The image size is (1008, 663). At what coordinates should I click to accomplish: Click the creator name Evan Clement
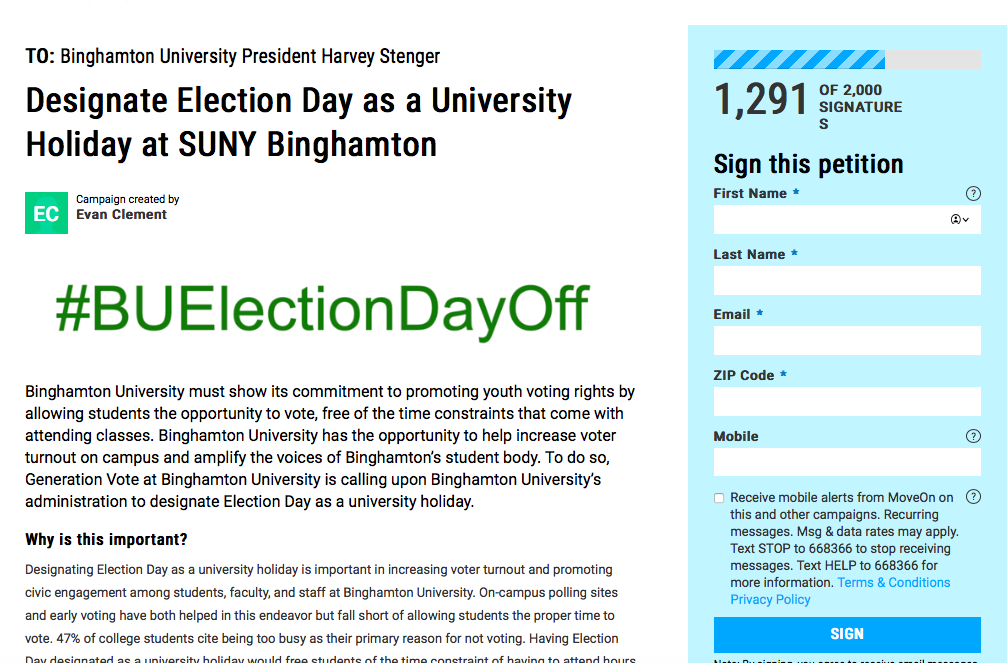point(121,215)
